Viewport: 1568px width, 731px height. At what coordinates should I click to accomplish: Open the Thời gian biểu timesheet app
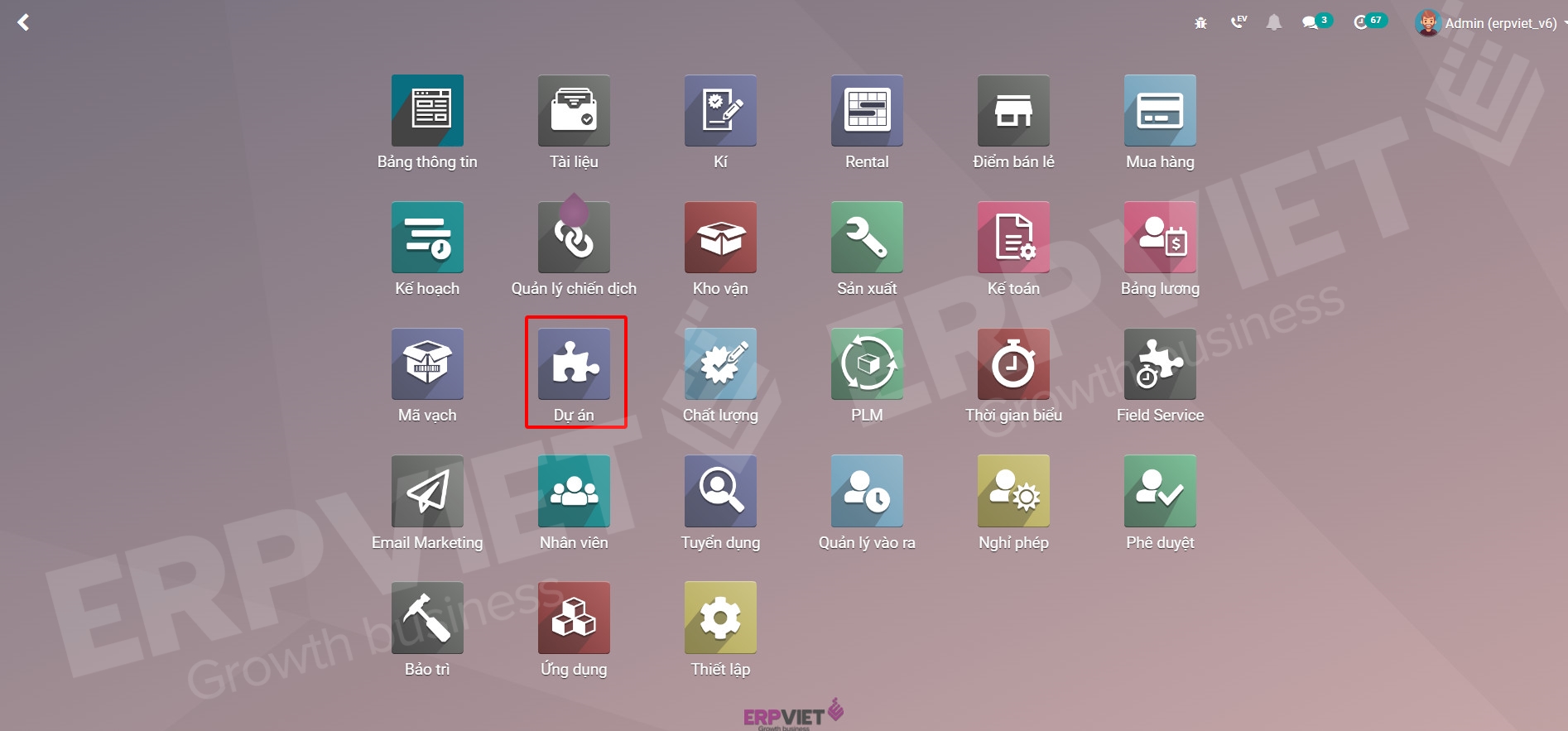[1013, 364]
